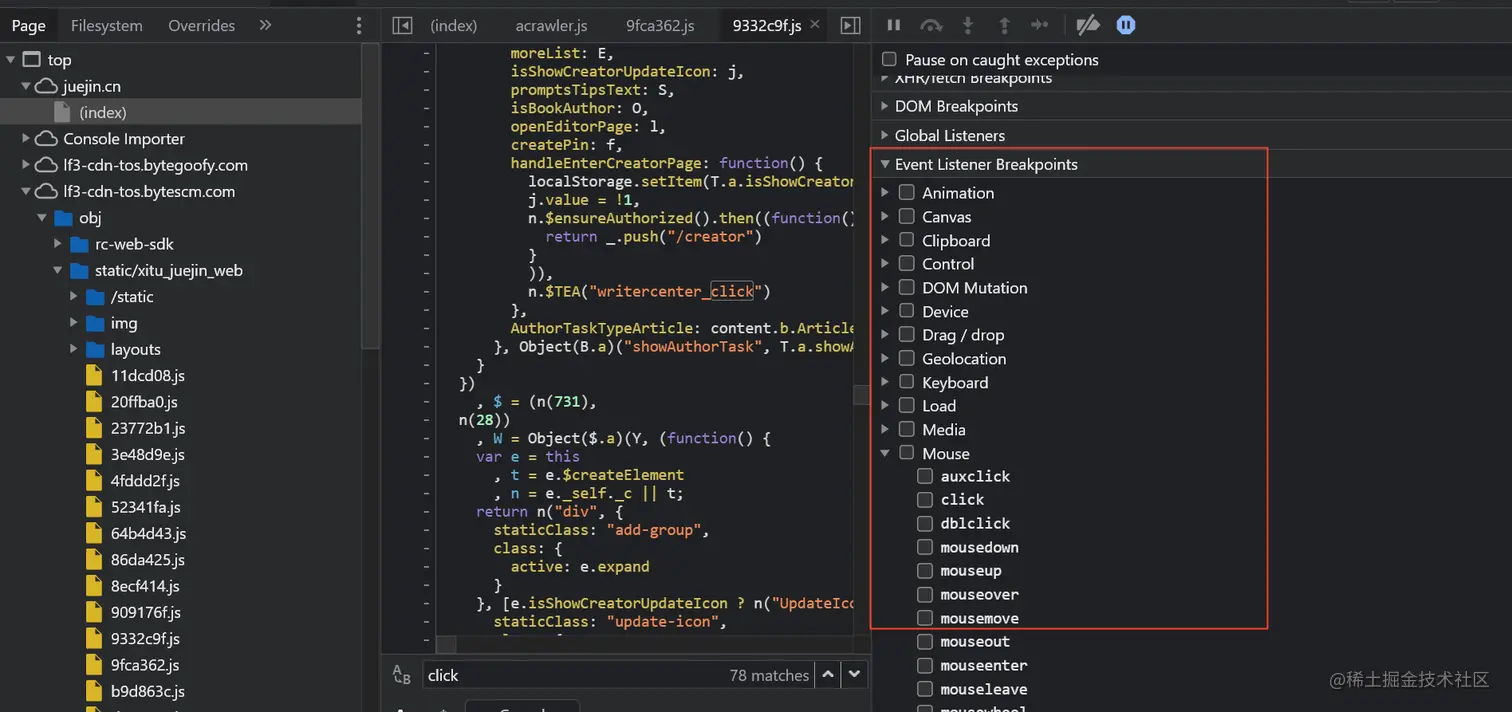Toggle the debugger sidebar icon
This screenshot has height=712, width=1512.
pyautogui.click(x=850, y=26)
